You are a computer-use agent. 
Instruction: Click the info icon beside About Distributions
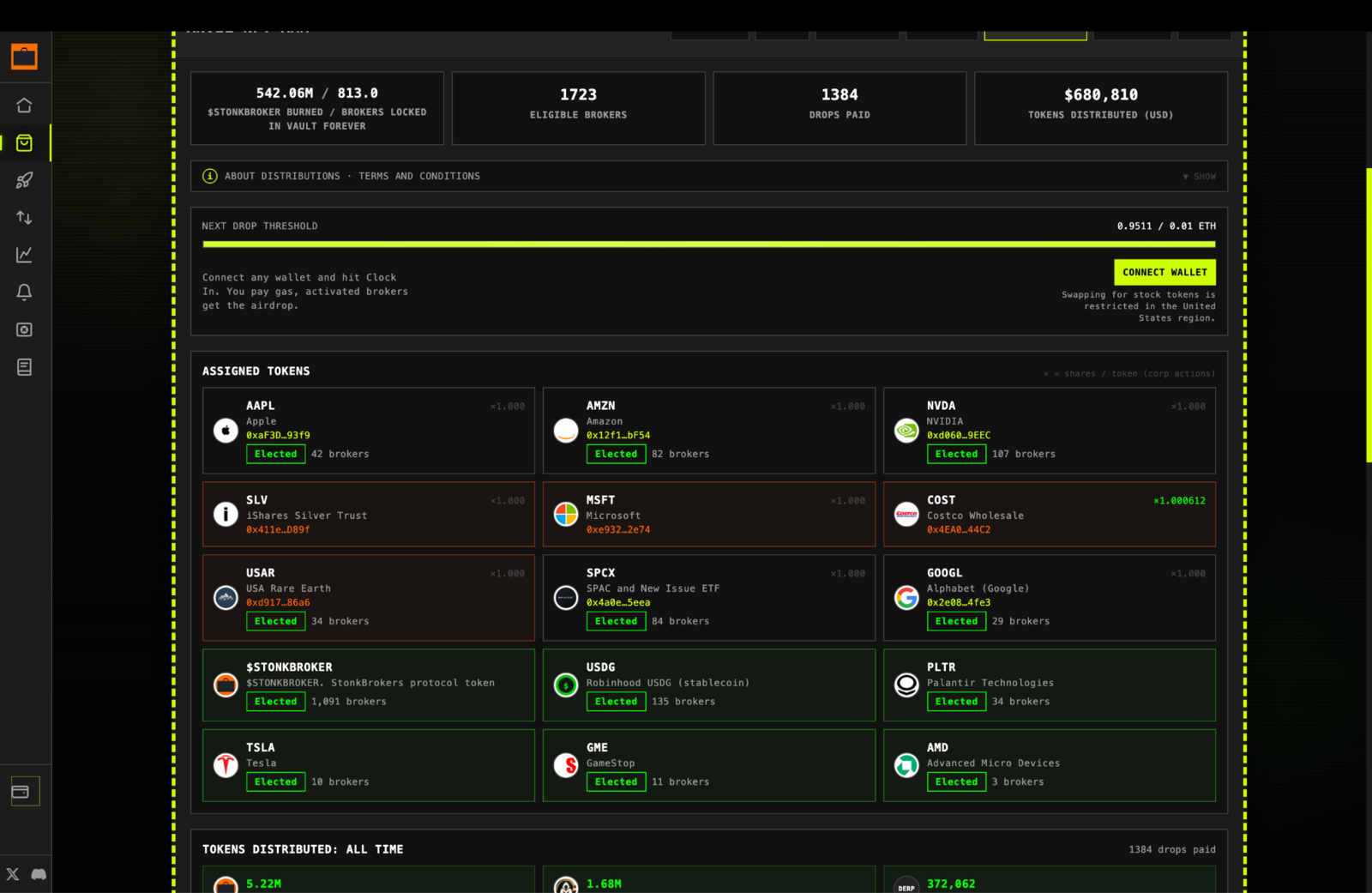pos(210,176)
